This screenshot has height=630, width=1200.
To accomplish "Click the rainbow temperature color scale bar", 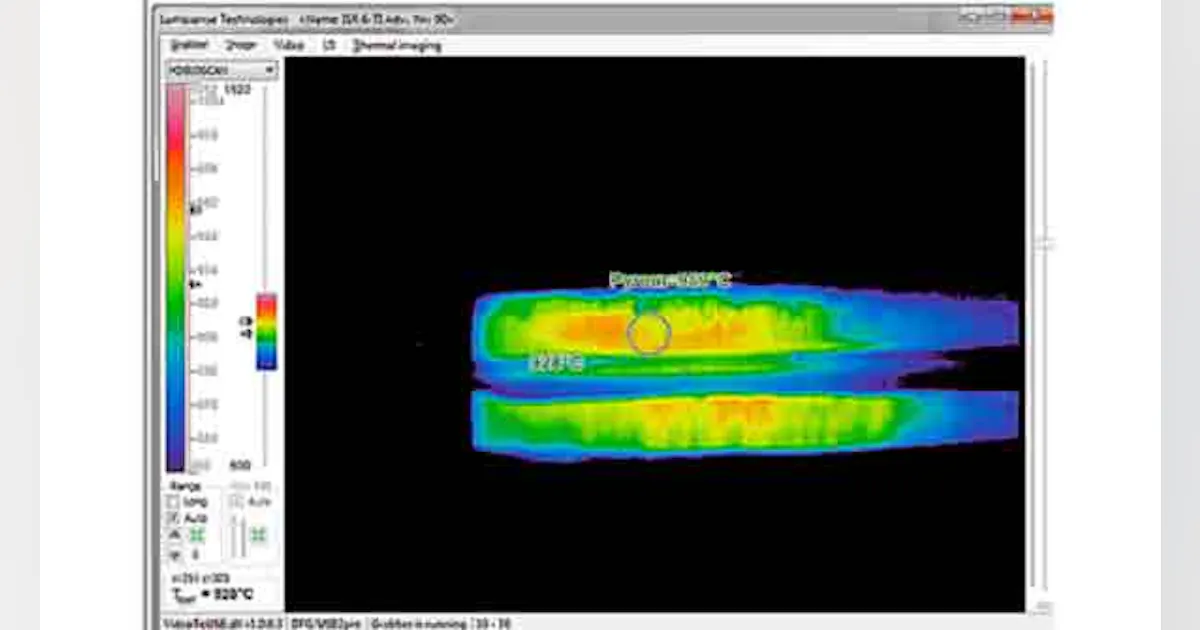I will click(x=177, y=277).
